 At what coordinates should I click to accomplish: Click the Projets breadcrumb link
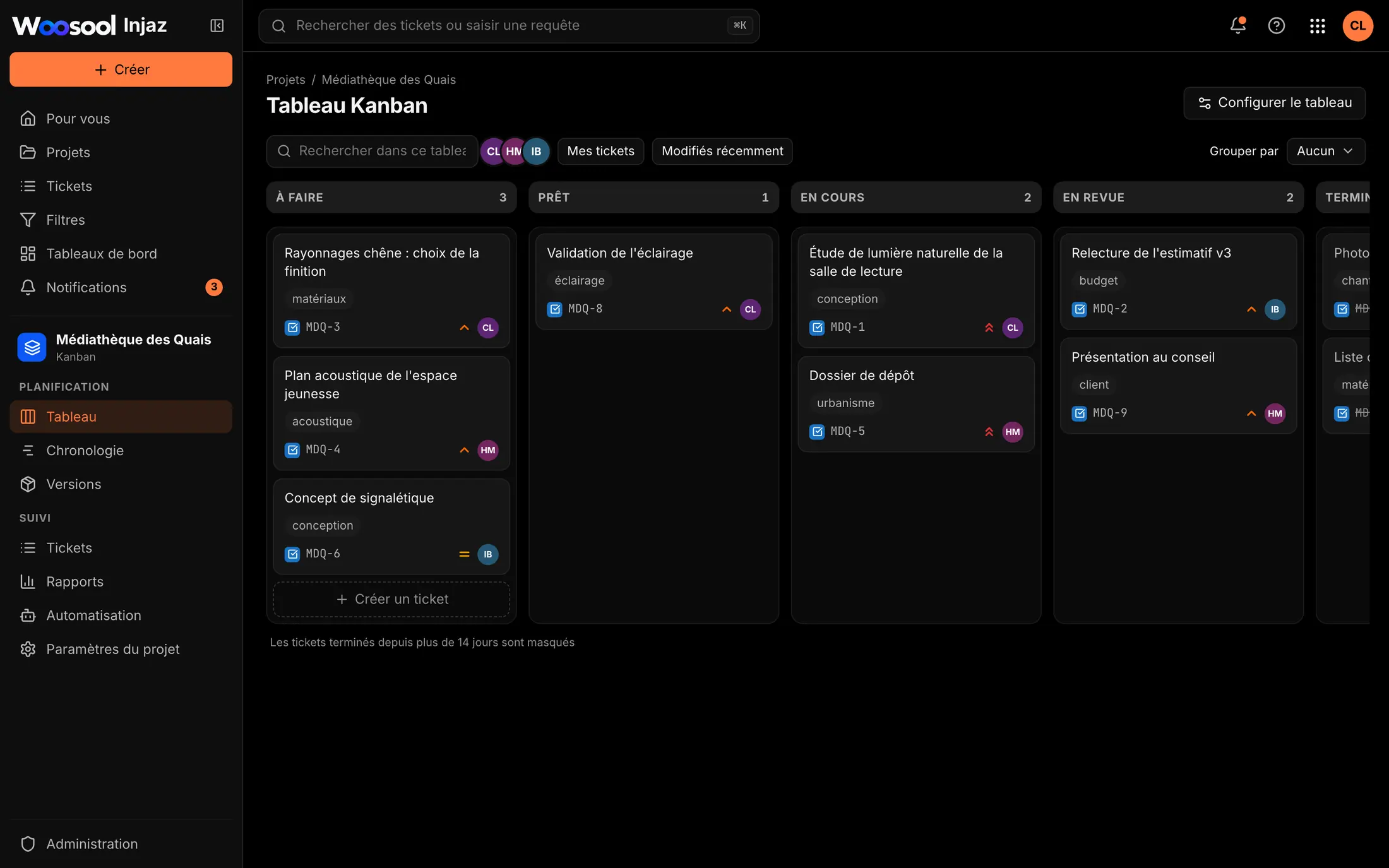(x=285, y=80)
